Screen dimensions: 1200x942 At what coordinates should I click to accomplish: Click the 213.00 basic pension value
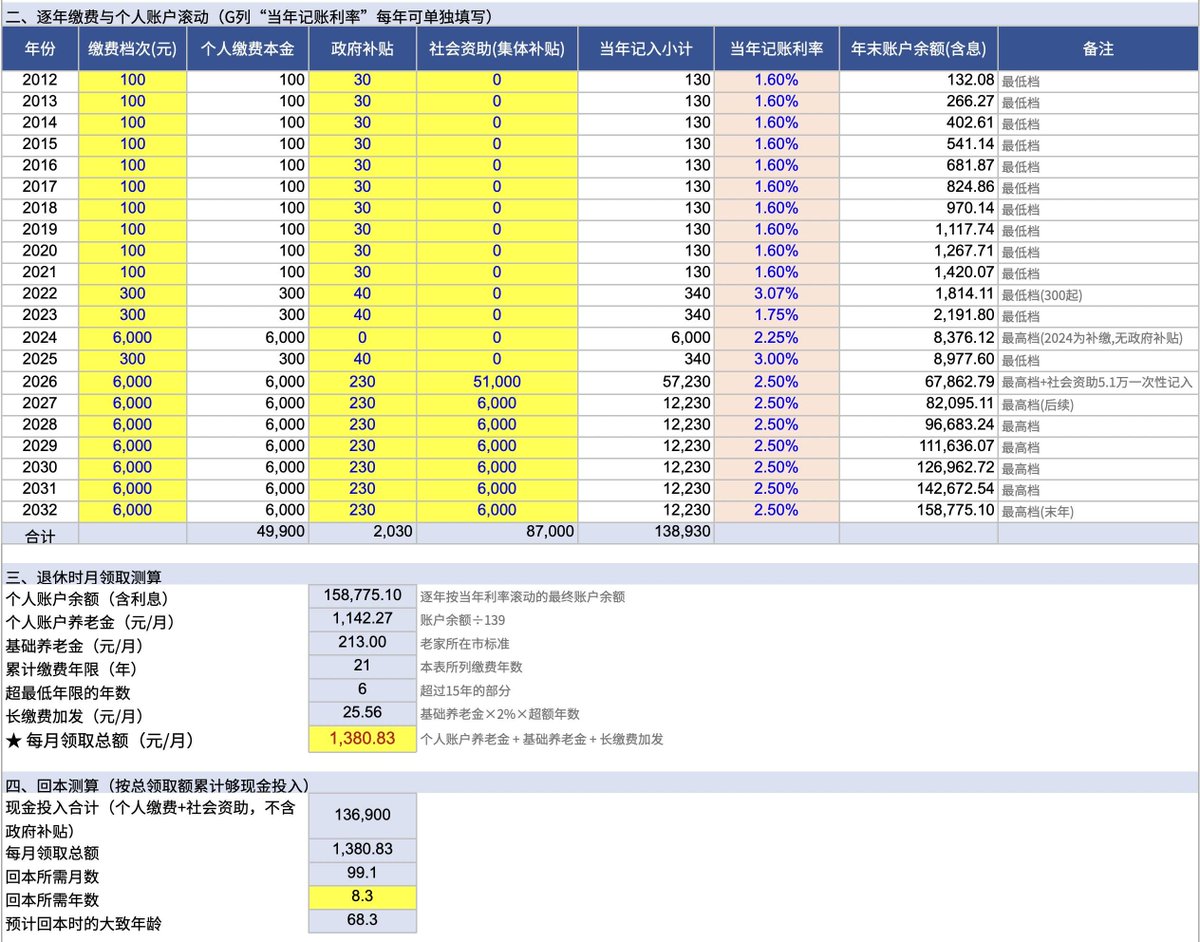pos(362,642)
